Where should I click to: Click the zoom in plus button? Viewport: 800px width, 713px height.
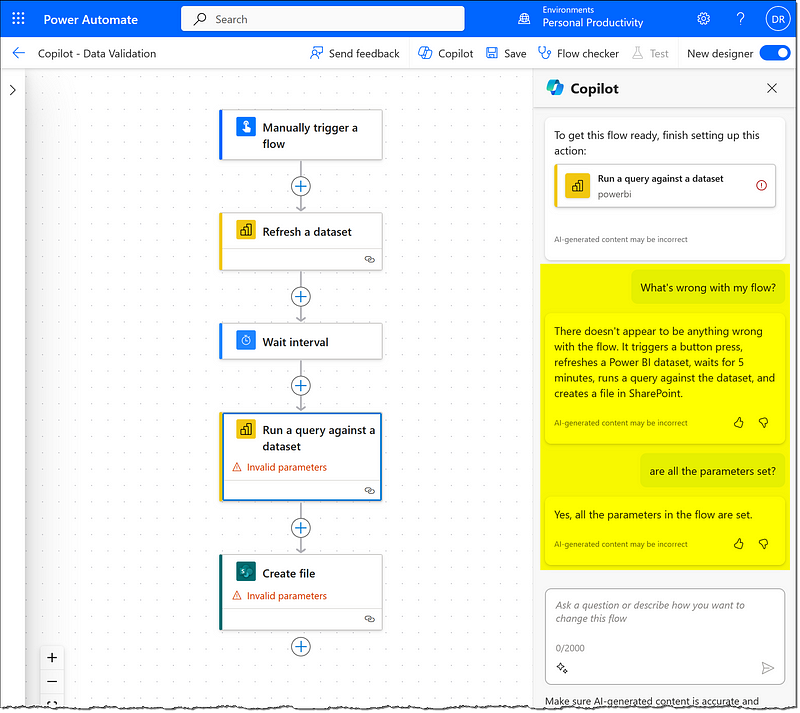click(53, 658)
